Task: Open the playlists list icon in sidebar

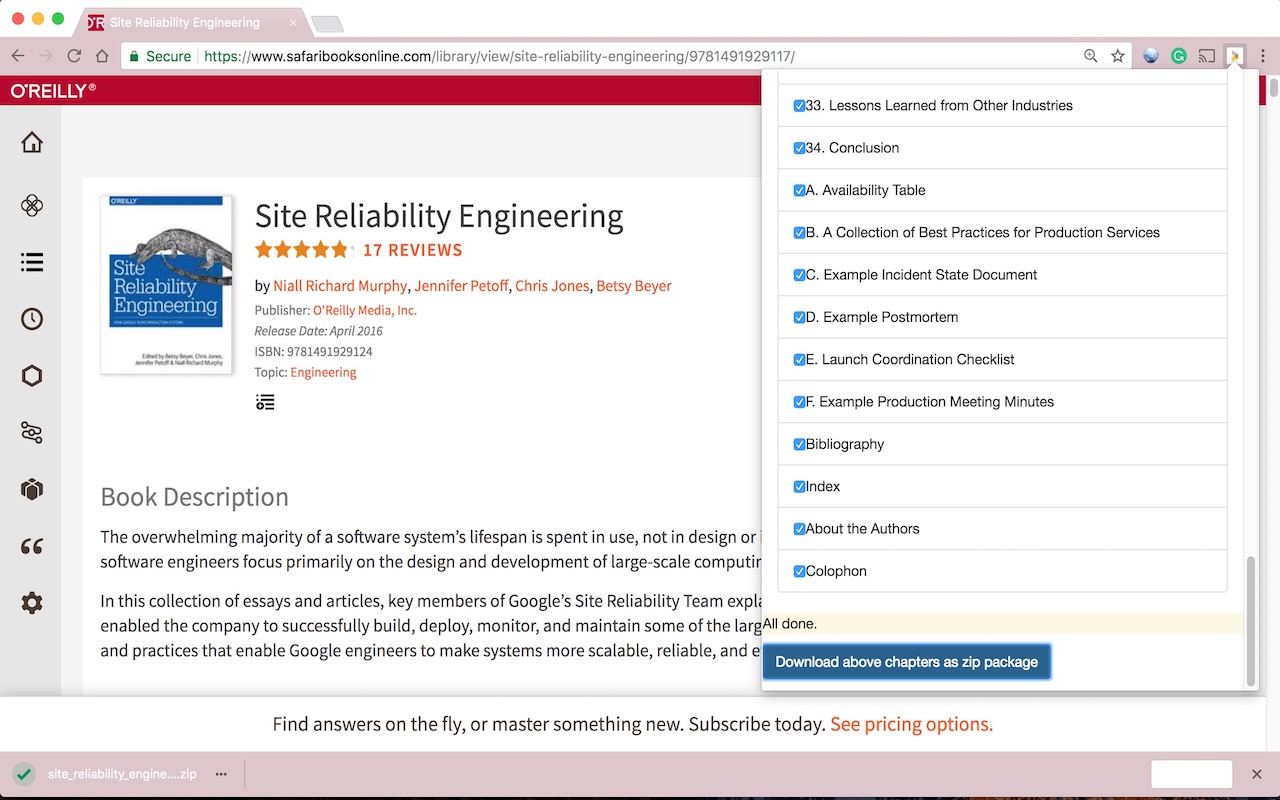Action: click(x=32, y=262)
